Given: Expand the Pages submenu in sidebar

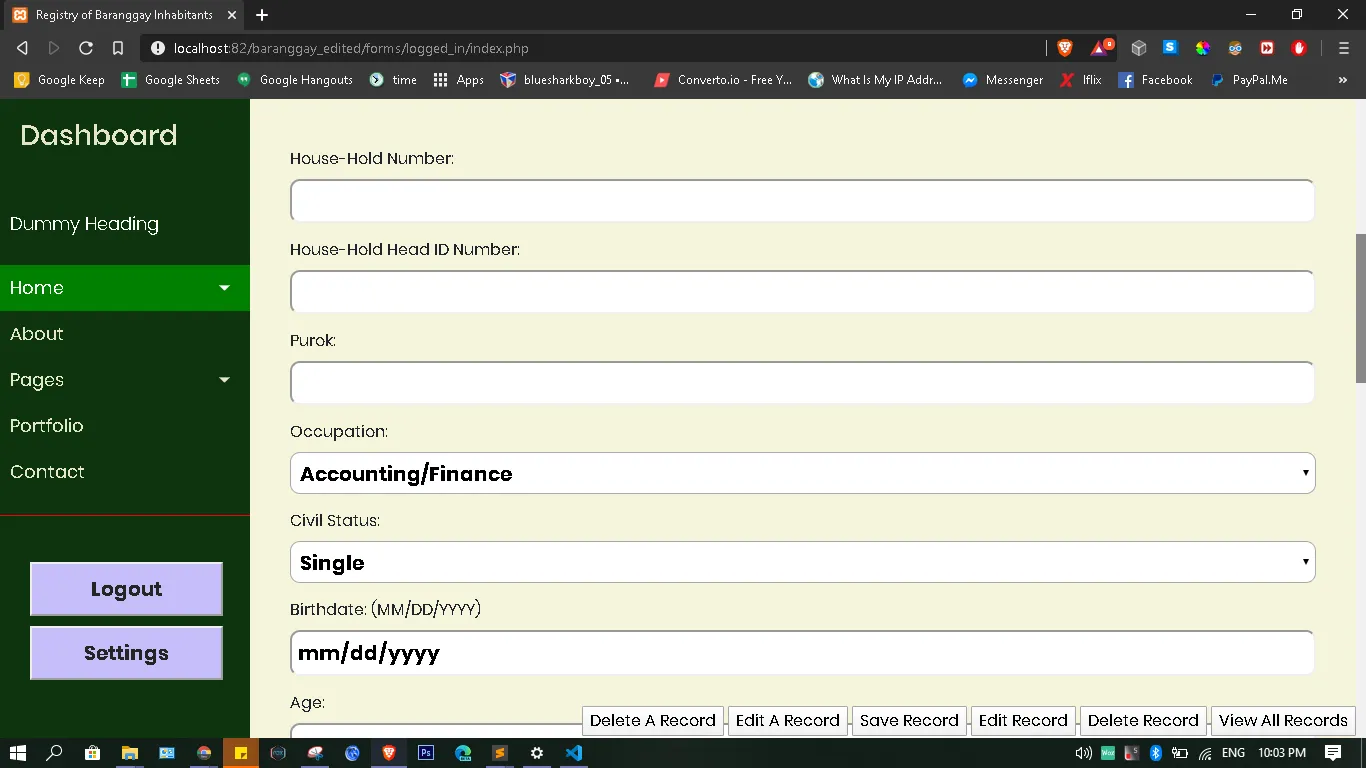Looking at the screenshot, I should (224, 380).
